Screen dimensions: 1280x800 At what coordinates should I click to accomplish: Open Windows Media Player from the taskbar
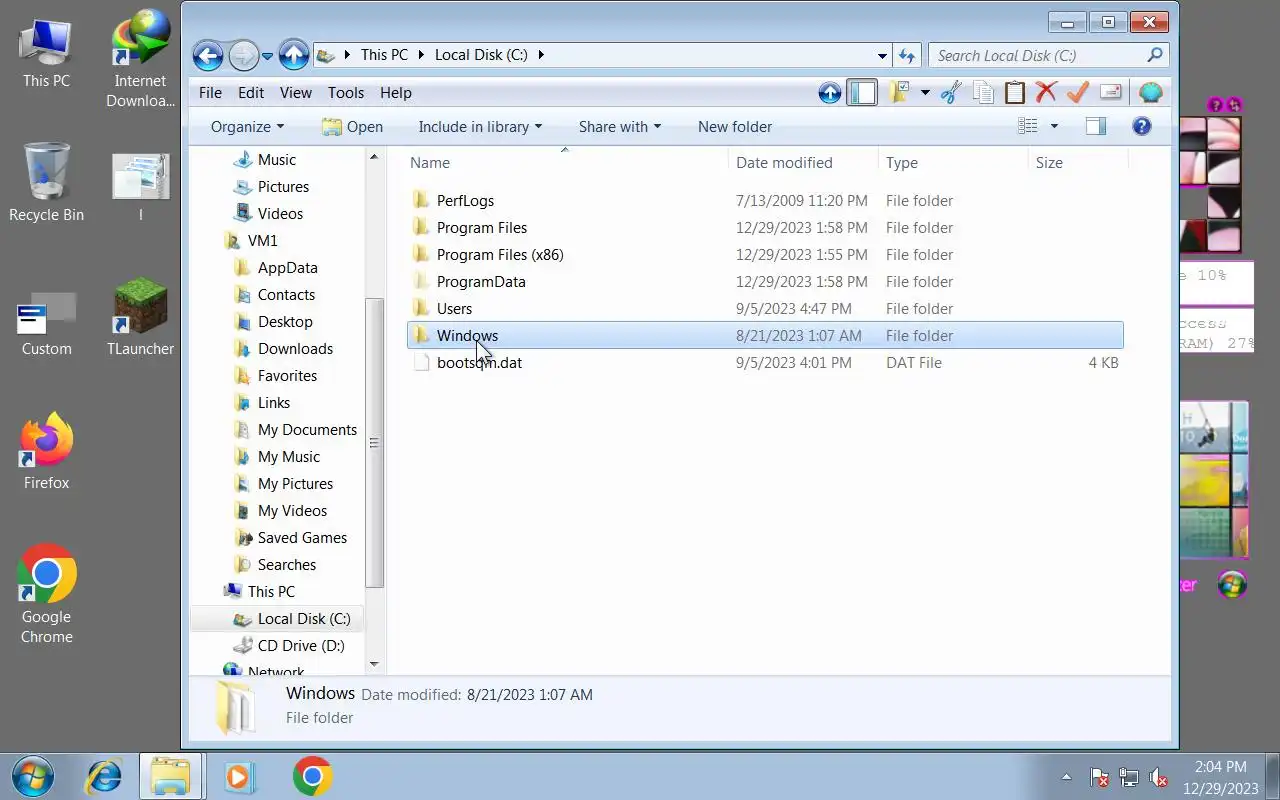click(x=239, y=776)
